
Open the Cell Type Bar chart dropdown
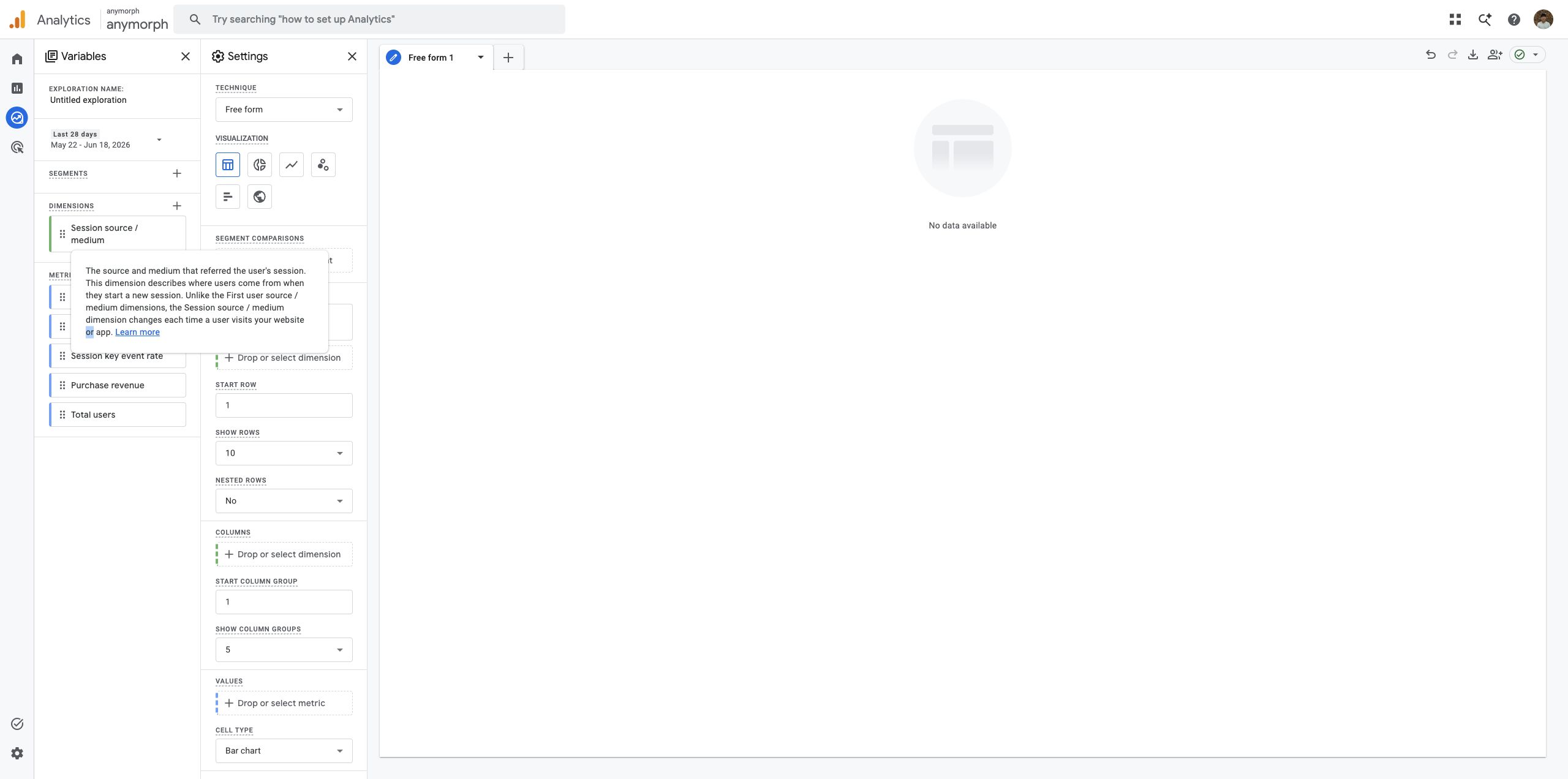tap(284, 751)
